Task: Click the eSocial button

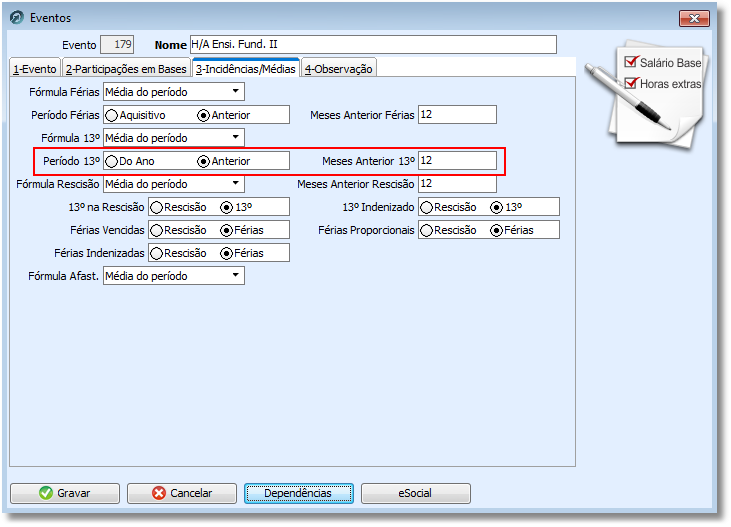Action: tap(415, 493)
